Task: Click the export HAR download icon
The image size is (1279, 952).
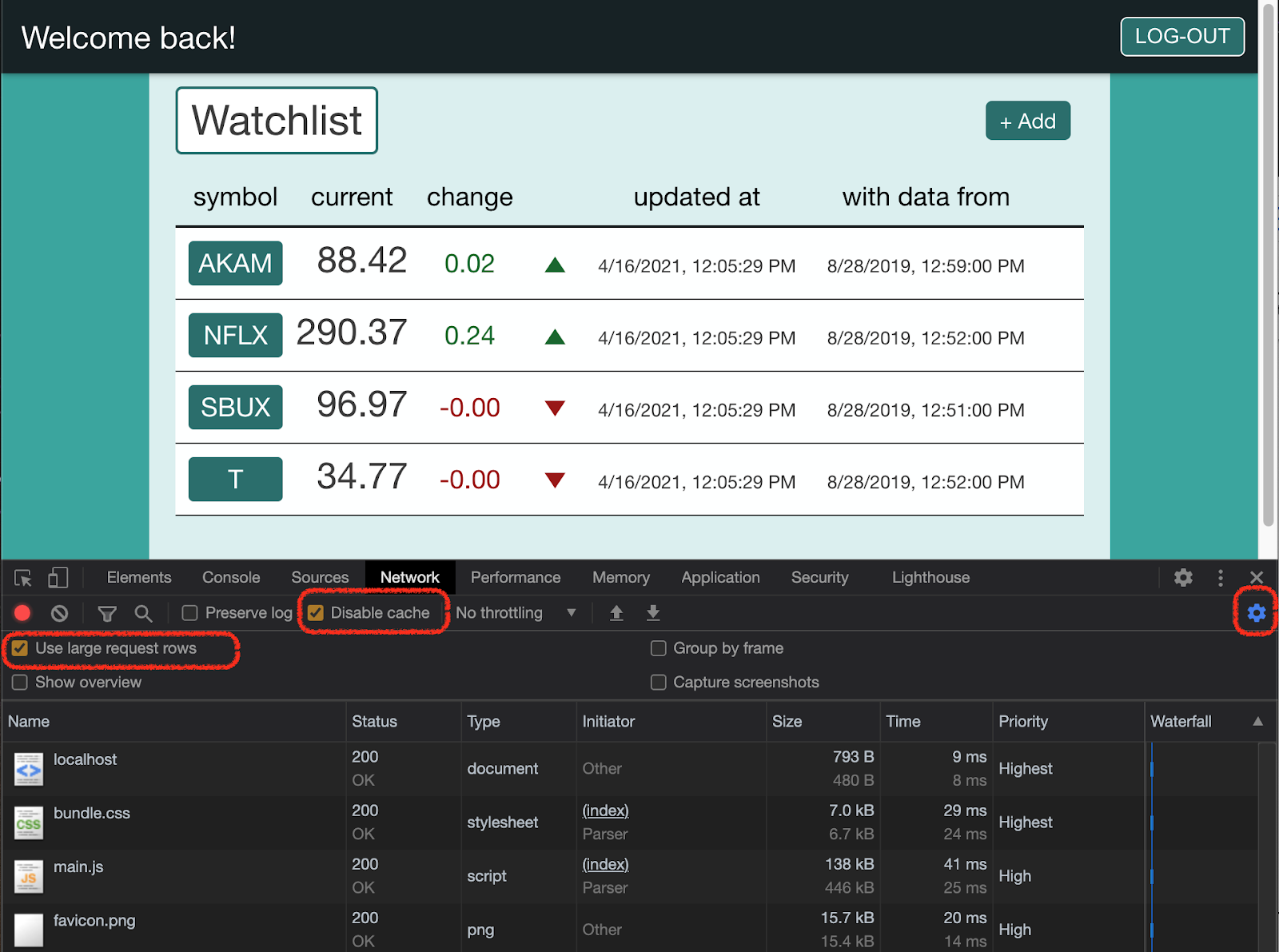Action: point(653,613)
